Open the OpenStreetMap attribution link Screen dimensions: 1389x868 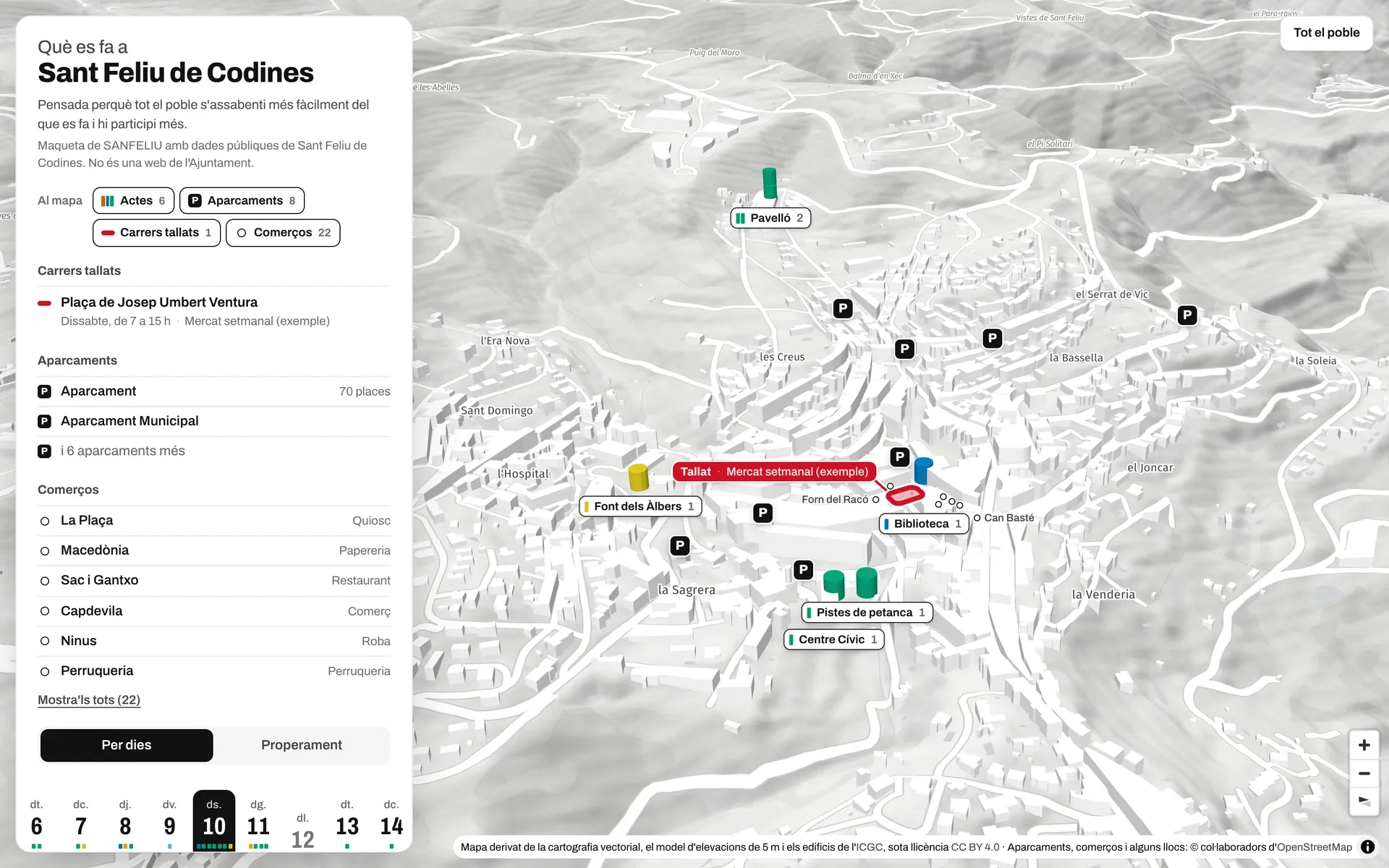coord(1314,847)
